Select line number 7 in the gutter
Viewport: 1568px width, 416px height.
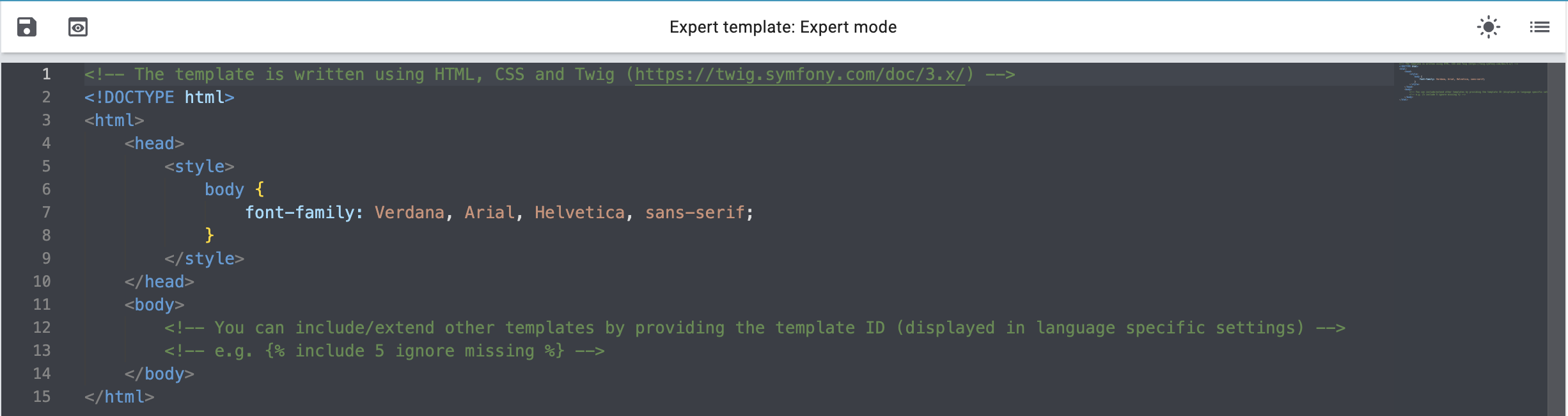[x=46, y=212]
